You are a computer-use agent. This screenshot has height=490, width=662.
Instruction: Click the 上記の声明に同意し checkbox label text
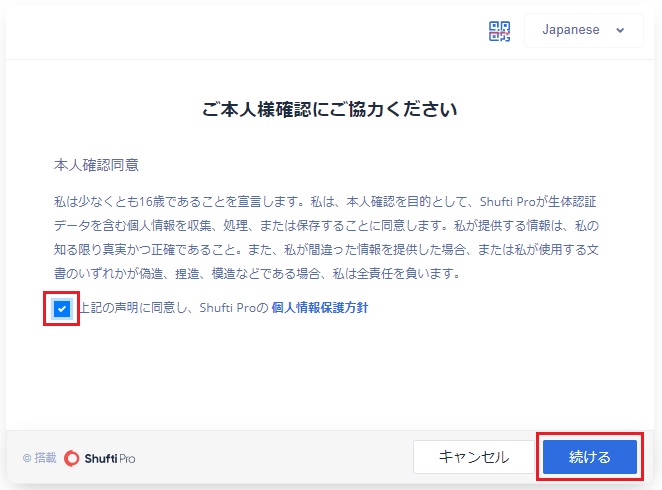point(132,308)
